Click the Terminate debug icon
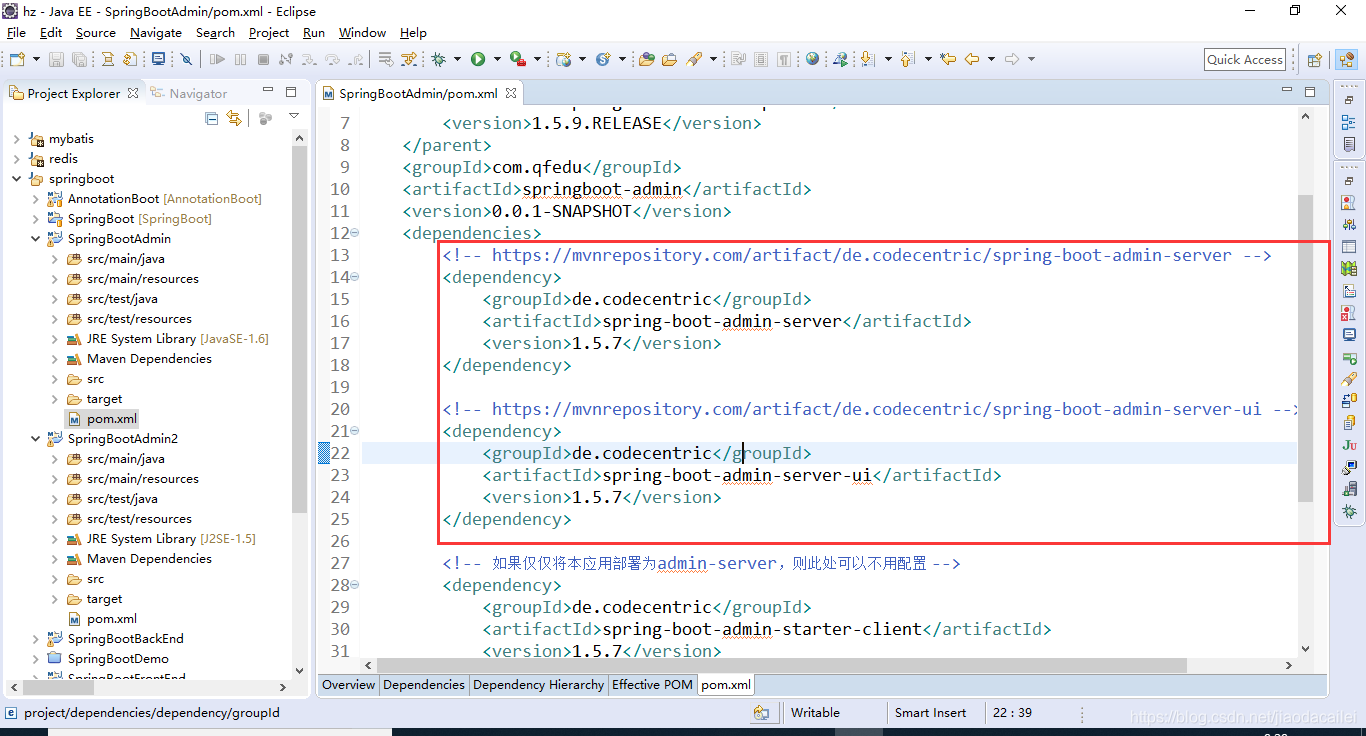The image size is (1366, 736). 263,59
